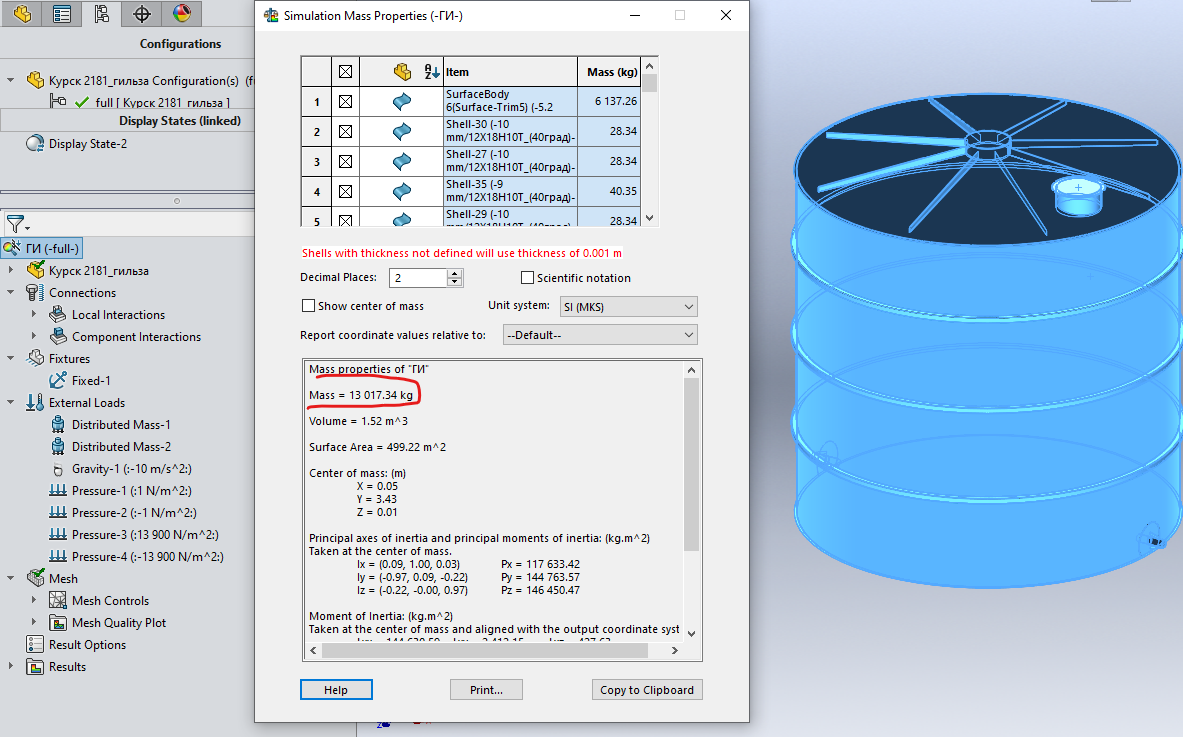Enable Show center of mass checkbox

pyautogui.click(x=308, y=306)
